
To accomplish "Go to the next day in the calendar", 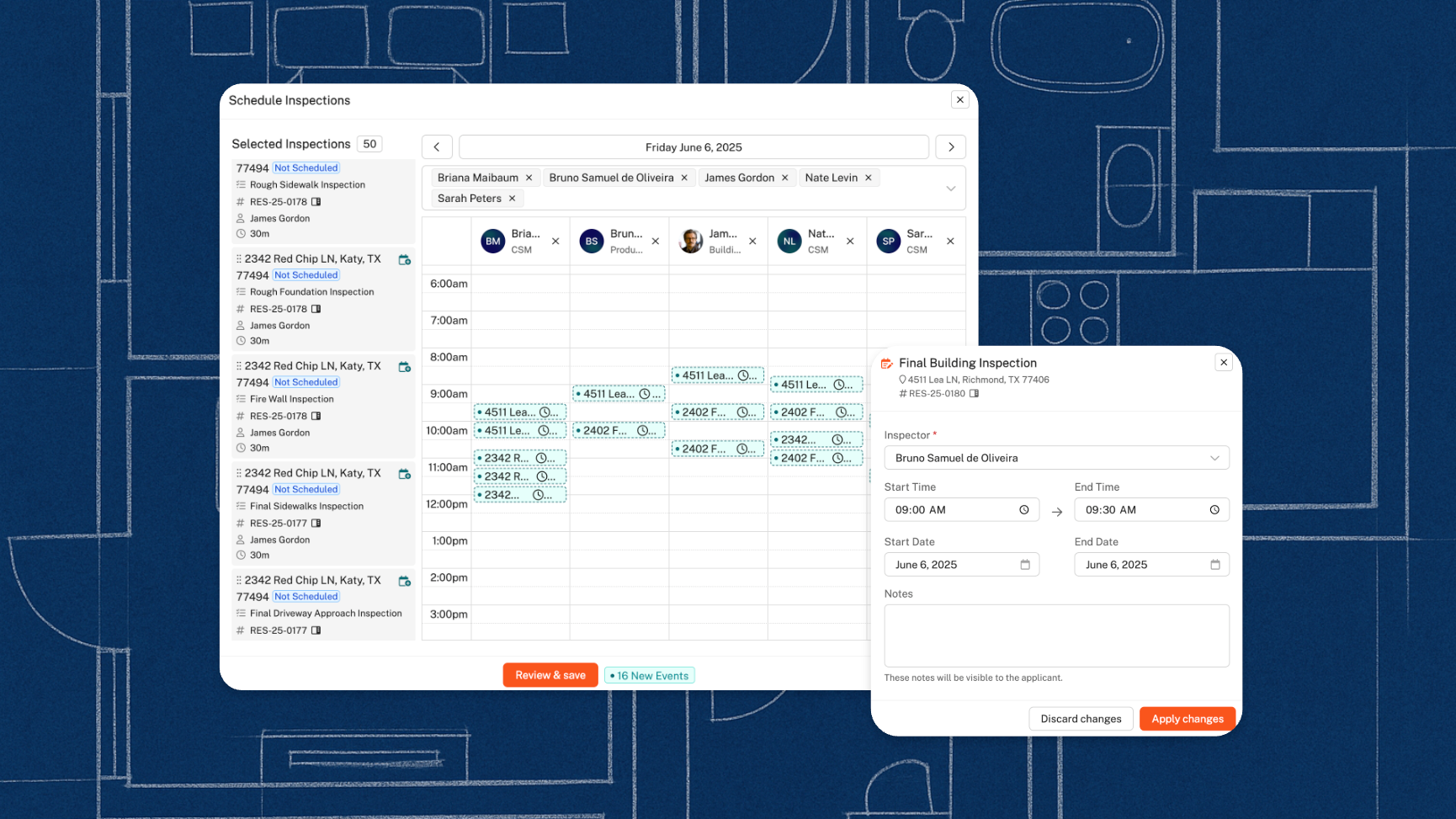I will pyautogui.click(x=951, y=147).
